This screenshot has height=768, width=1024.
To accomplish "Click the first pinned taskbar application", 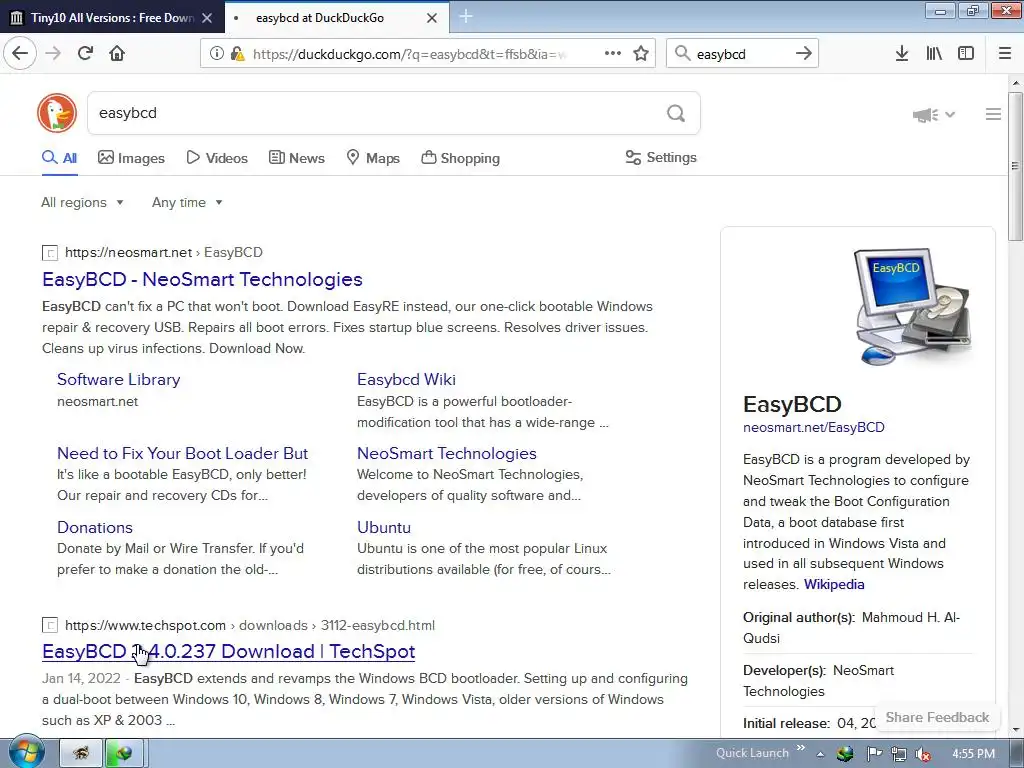I will click(81, 753).
